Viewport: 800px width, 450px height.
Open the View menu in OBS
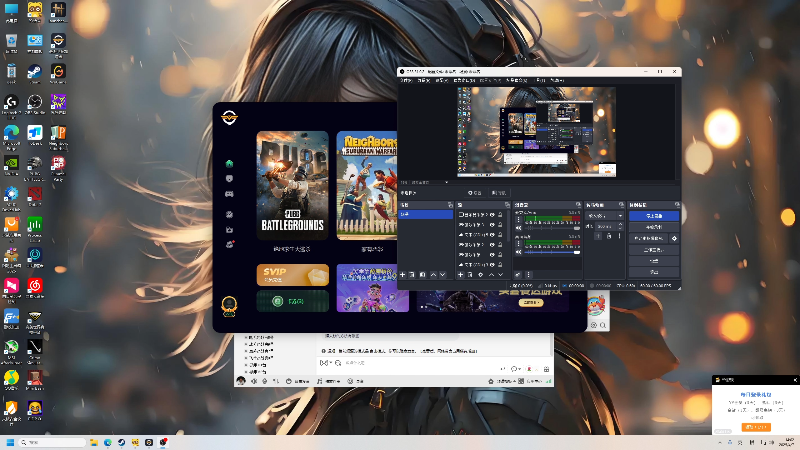click(x=442, y=80)
